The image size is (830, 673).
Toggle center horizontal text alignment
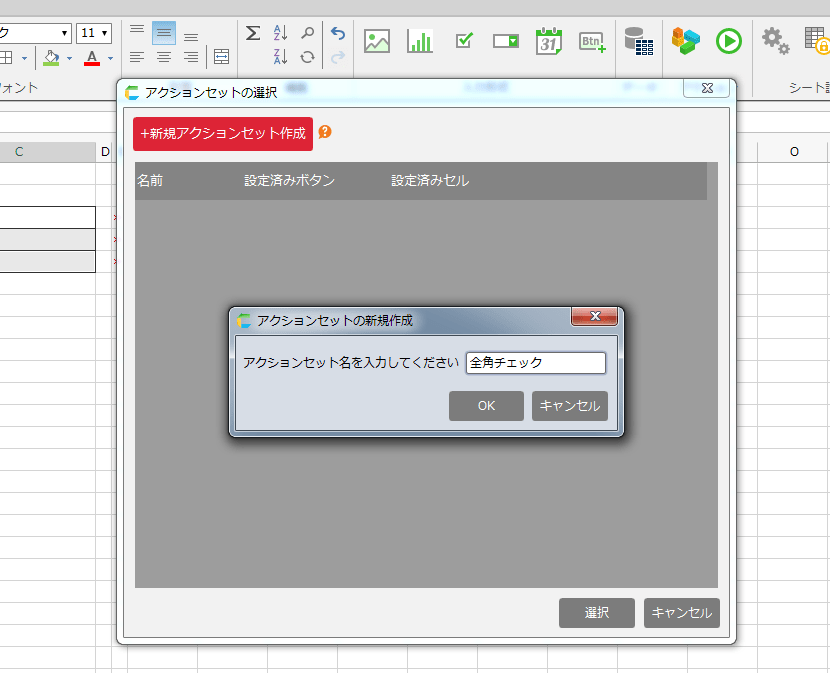coord(164,58)
